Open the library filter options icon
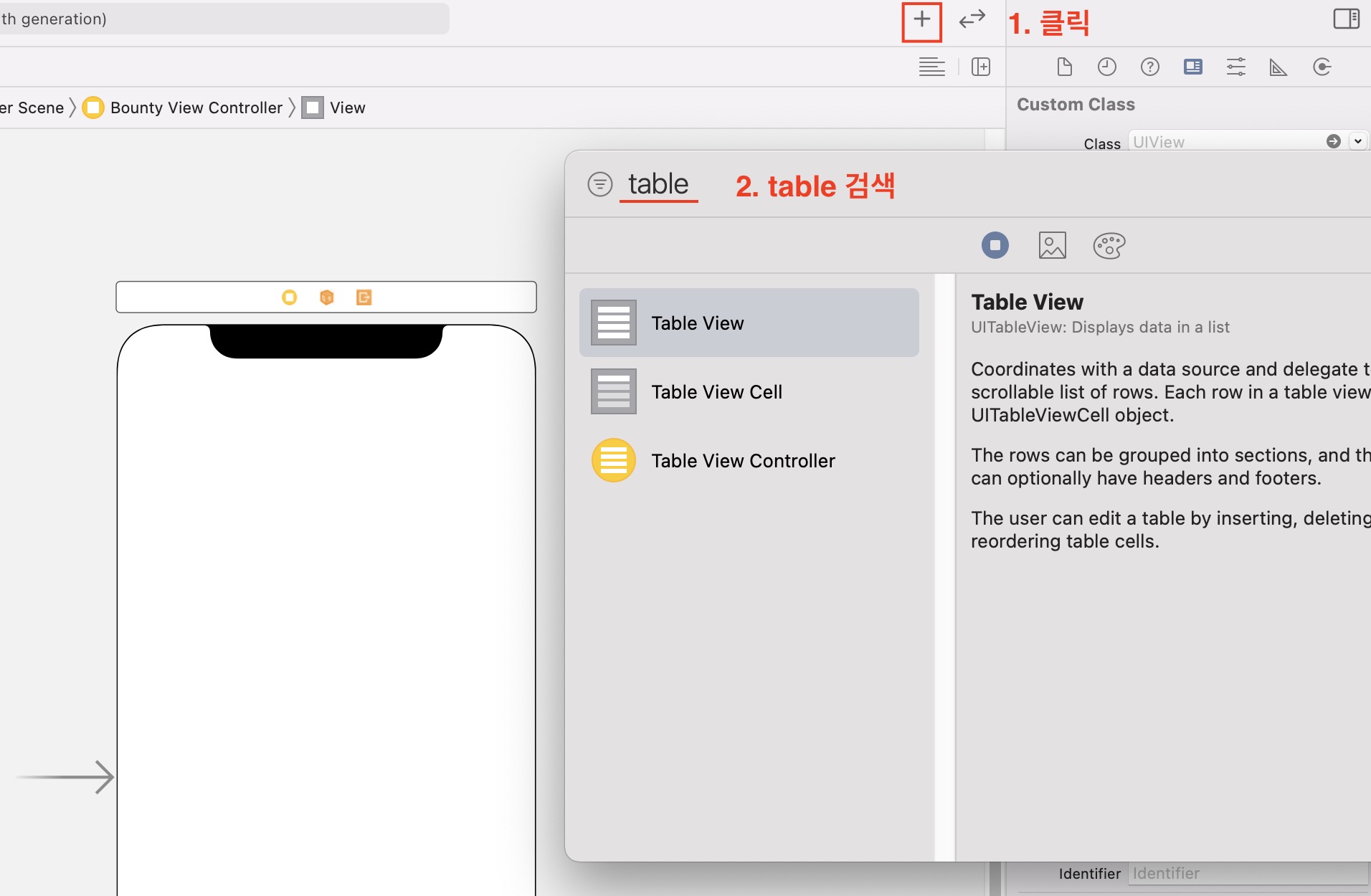The height and width of the screenshot is (896, 1371). coord(599,184)
